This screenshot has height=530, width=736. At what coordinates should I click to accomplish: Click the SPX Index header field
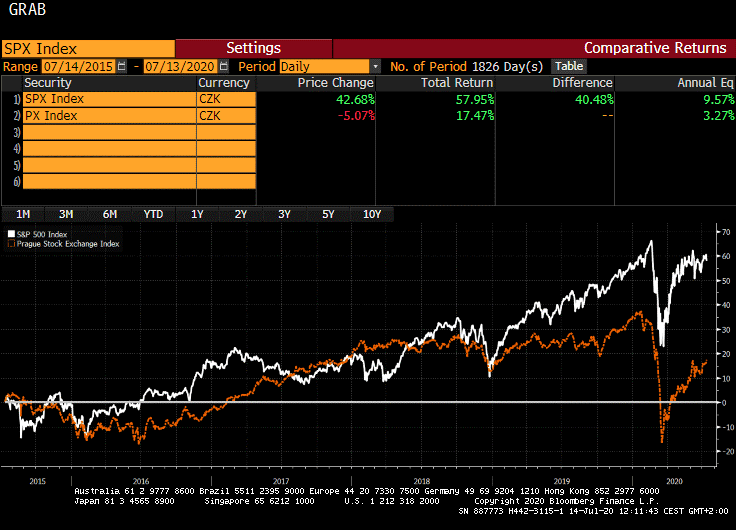88,49
